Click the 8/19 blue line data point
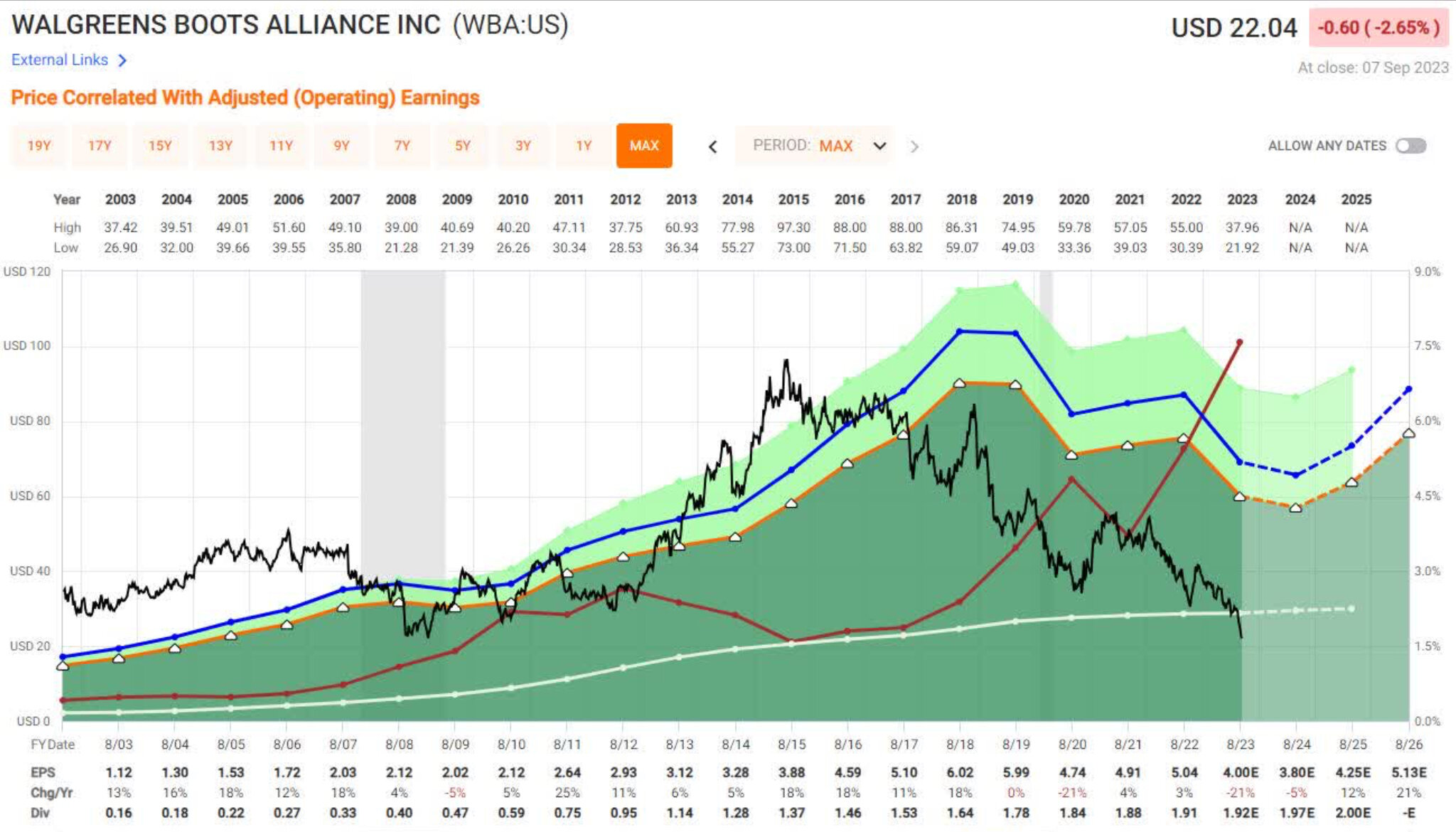Viewport: 1456px width, 832px height. point(1015,334)
